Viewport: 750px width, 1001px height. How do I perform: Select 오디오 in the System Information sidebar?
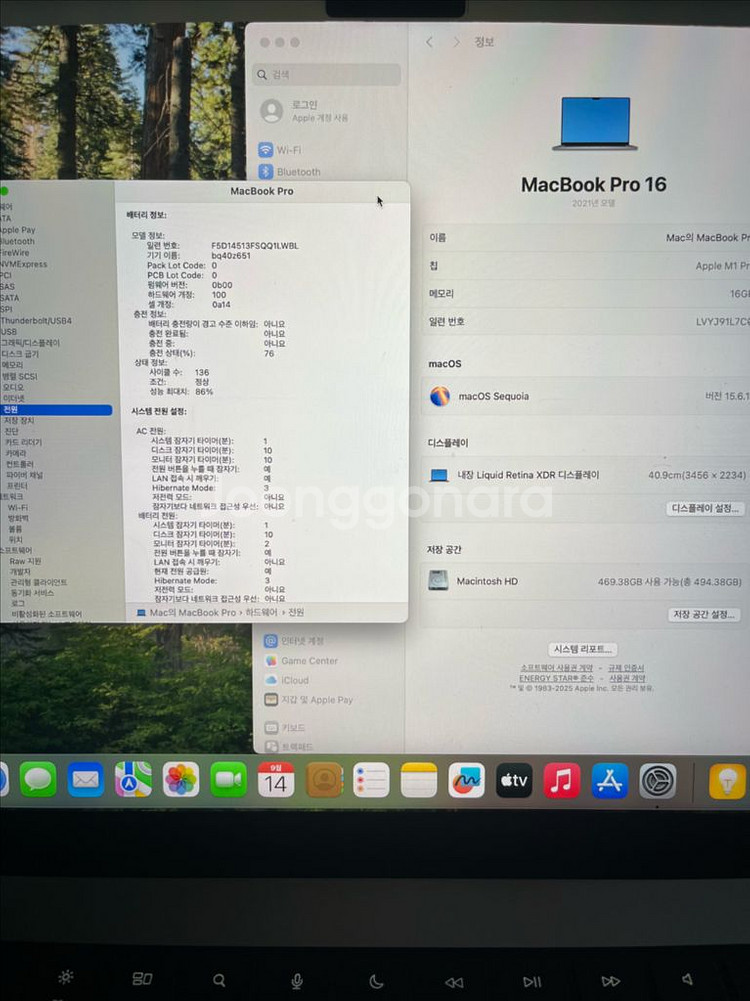click(x=13, y=387)
